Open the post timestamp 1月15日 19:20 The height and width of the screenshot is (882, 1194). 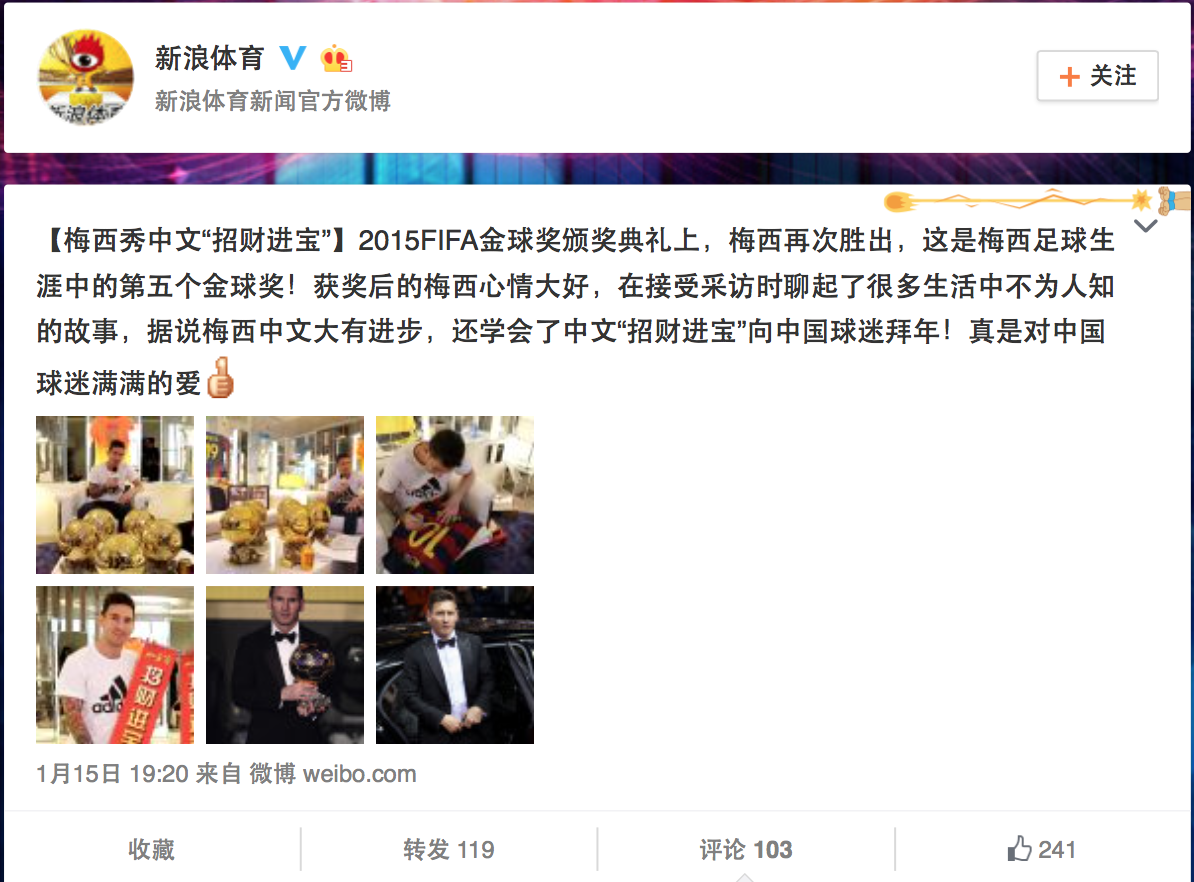click(x=113, y=774)
